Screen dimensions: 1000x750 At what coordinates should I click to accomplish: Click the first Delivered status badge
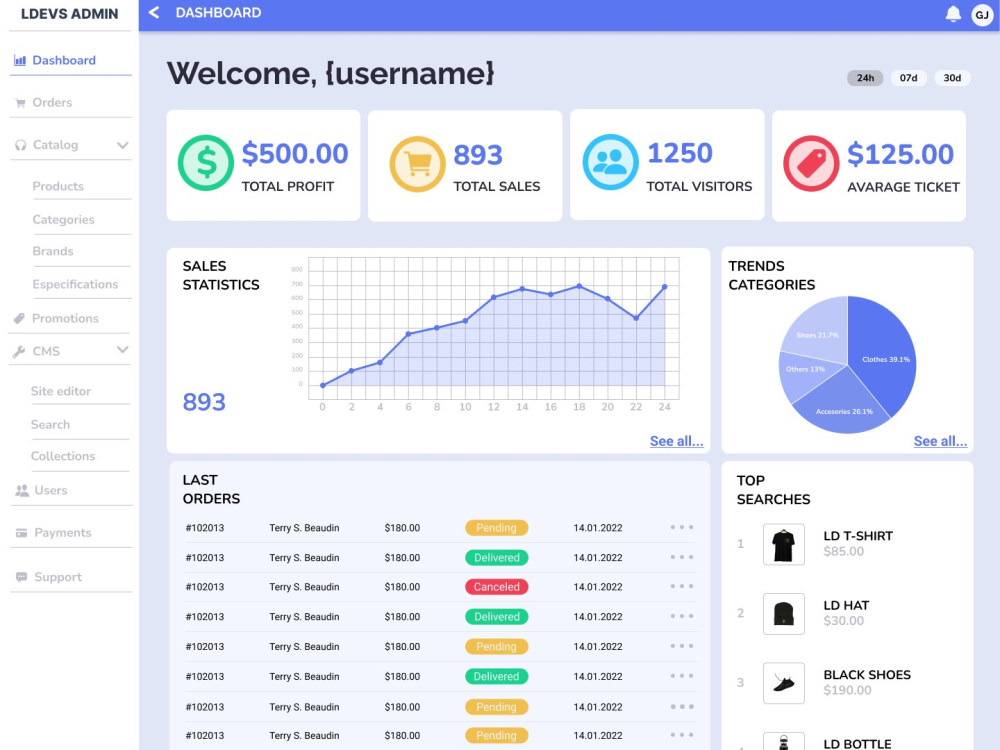click(x=496, y=557)
